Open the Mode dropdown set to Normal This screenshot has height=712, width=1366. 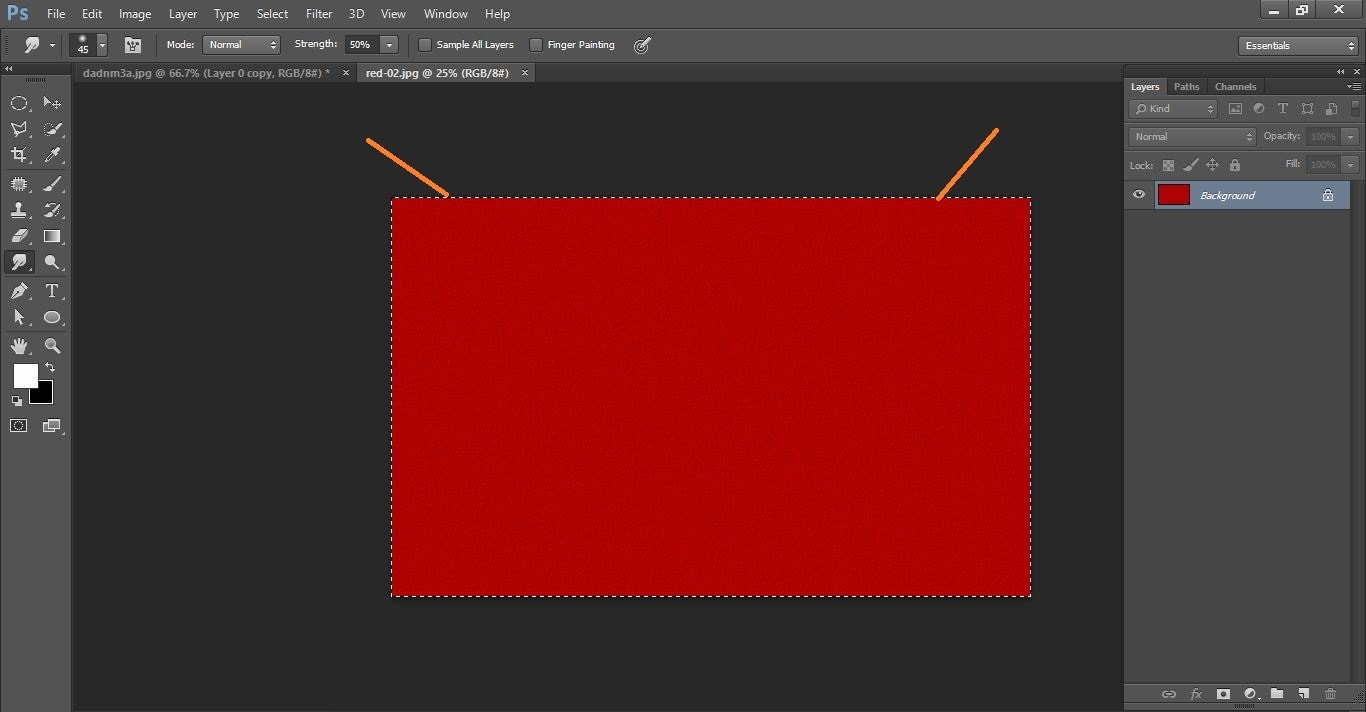(x=241, y=45)
